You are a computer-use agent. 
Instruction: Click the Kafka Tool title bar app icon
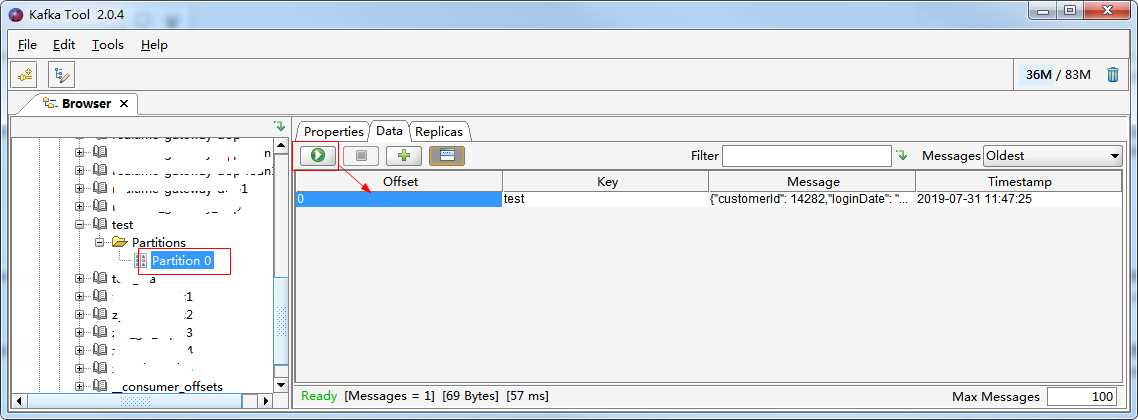15,14
